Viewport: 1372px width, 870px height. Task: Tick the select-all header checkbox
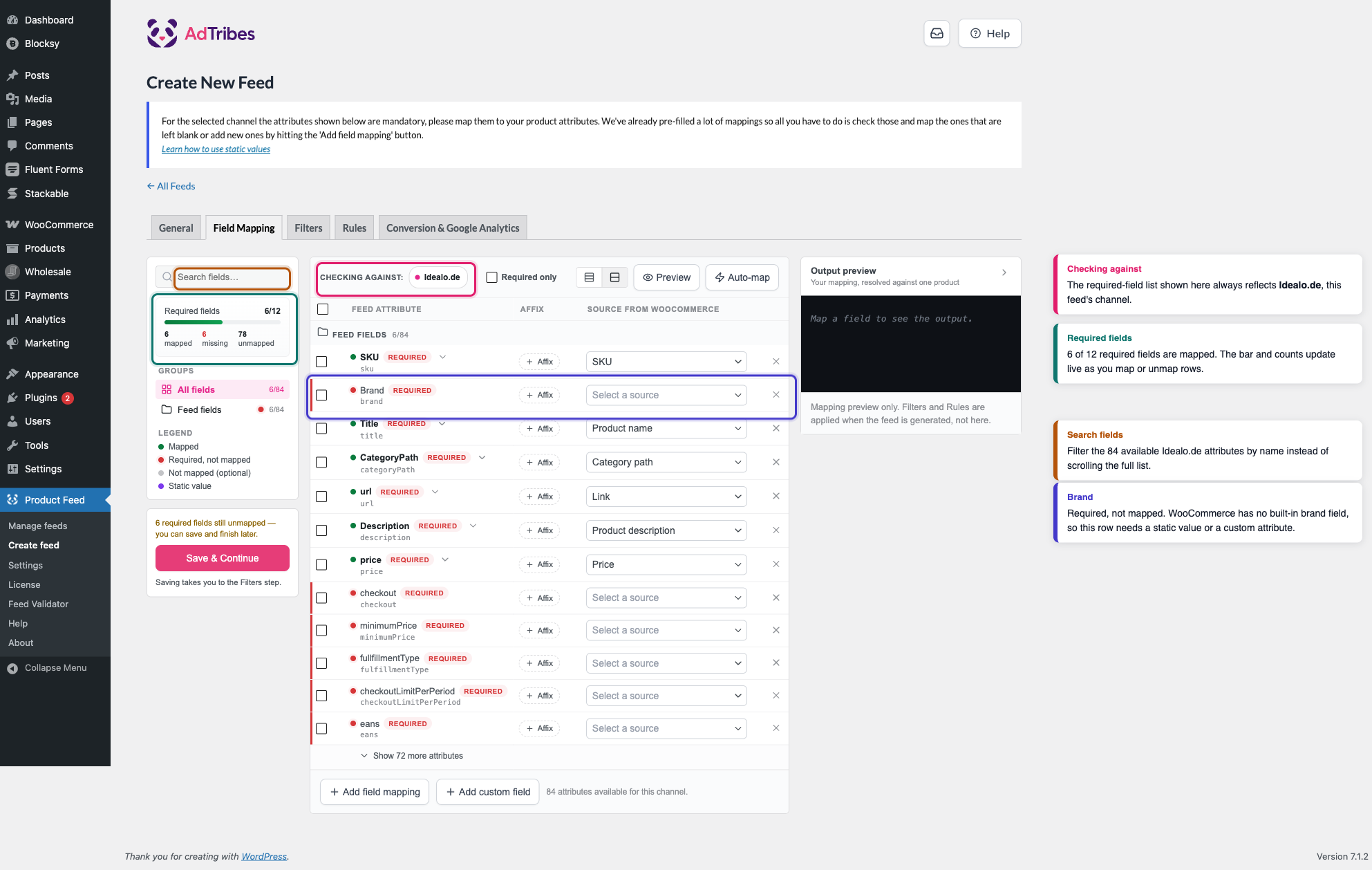[323, 309]
